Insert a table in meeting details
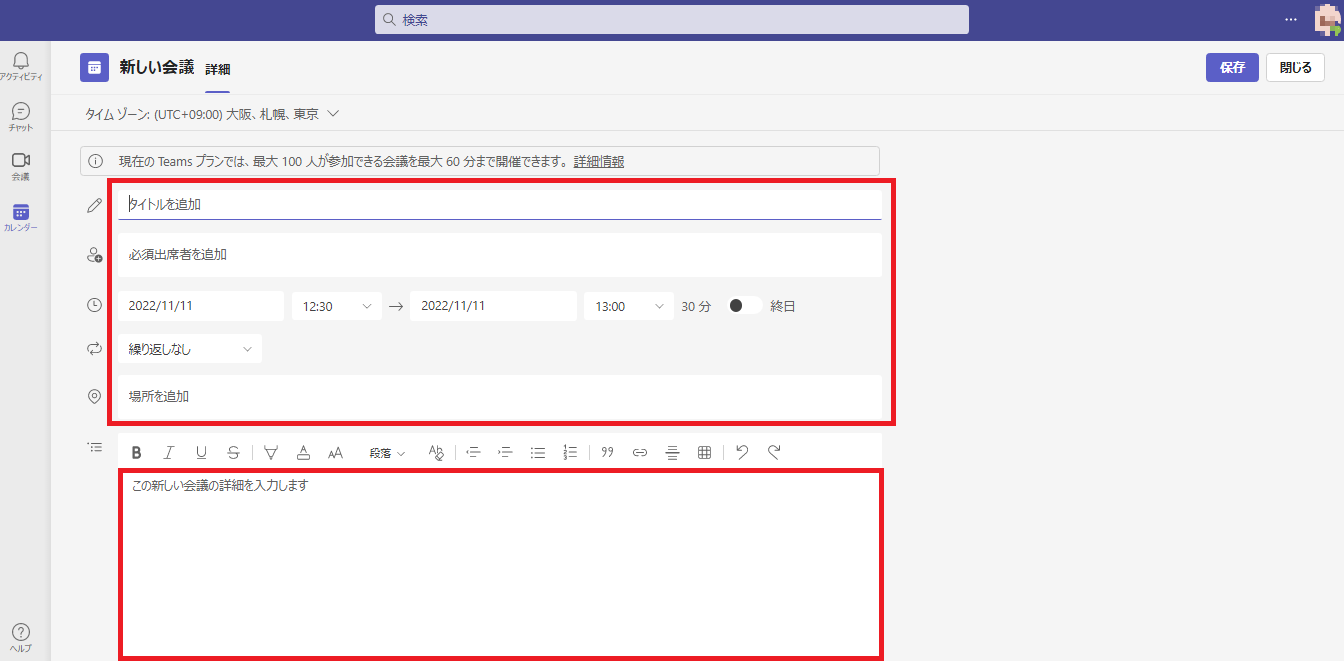 tap(704, 453)
